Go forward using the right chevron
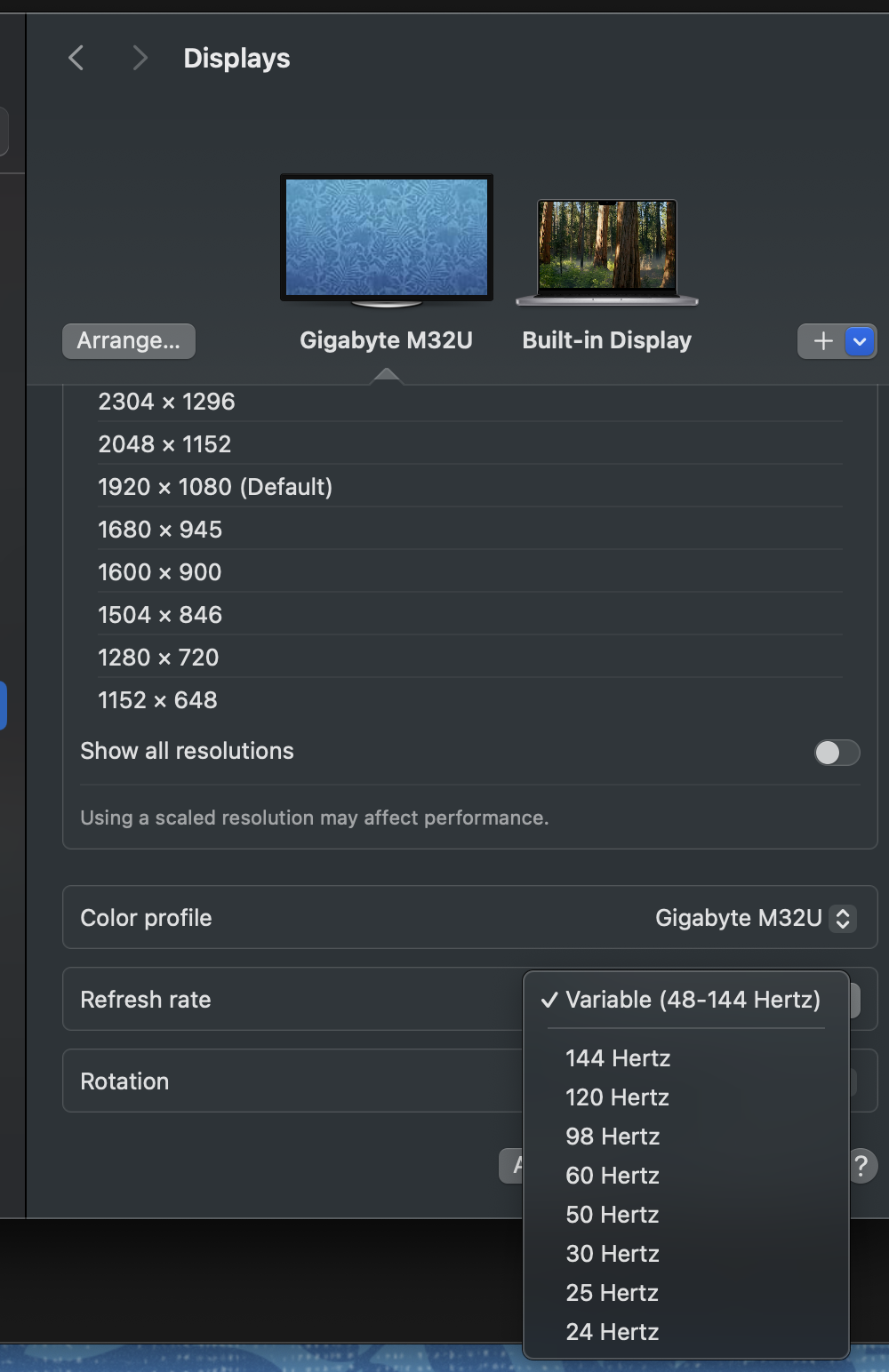The width and height of the screenshot is (889, 1372). (140, 59)
